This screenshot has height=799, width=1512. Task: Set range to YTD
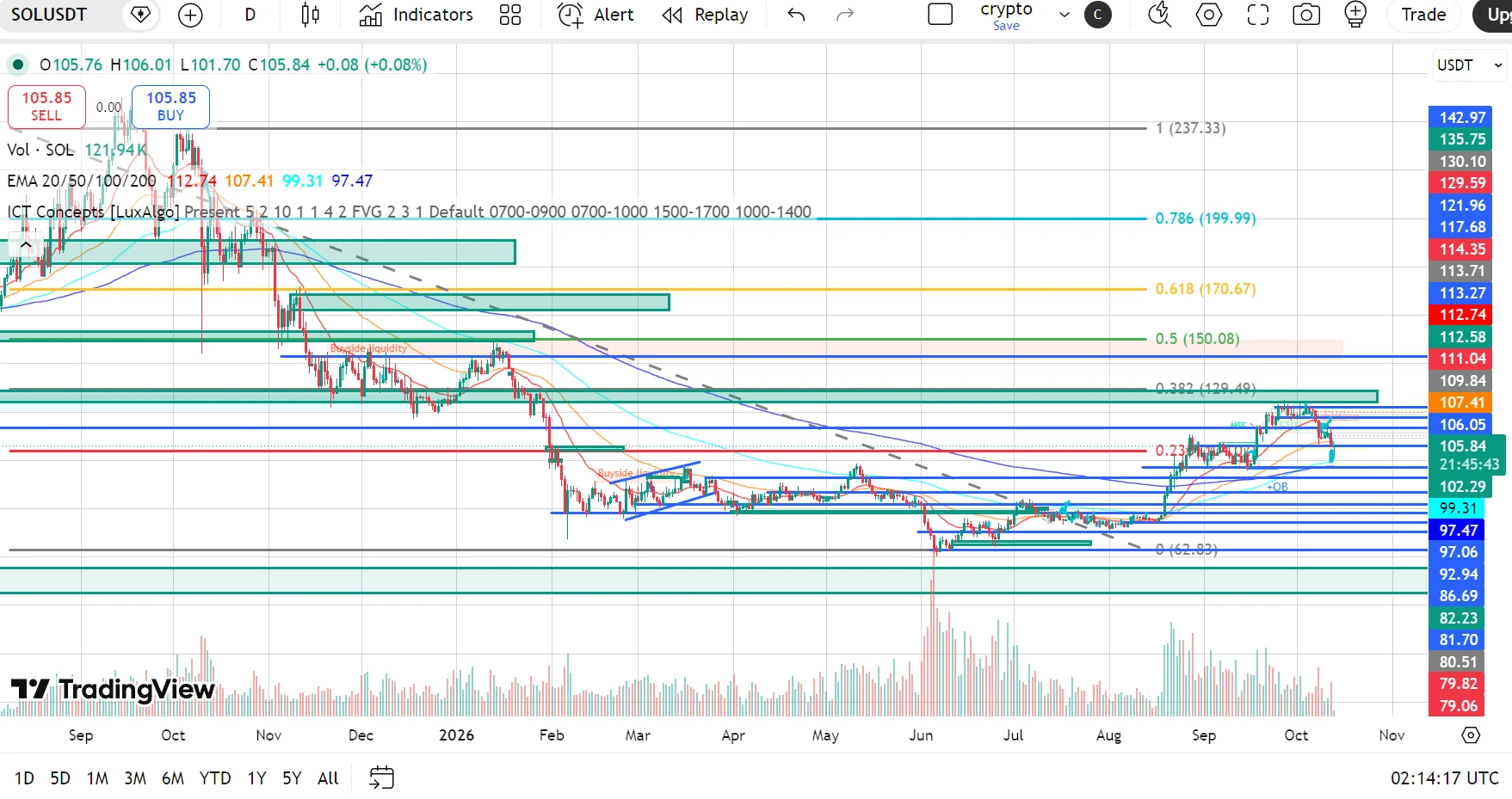click(215, 778)
